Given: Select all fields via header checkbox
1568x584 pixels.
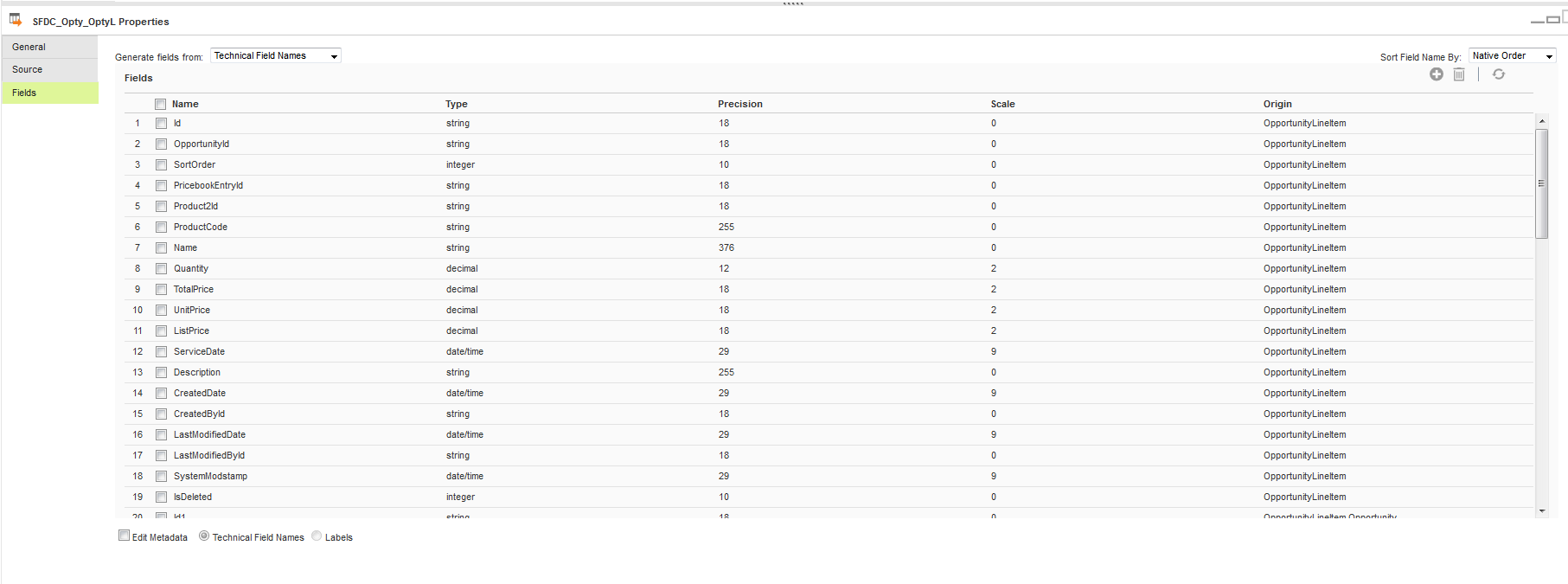Looking at the screenshot, I should (x=160, y=104).
